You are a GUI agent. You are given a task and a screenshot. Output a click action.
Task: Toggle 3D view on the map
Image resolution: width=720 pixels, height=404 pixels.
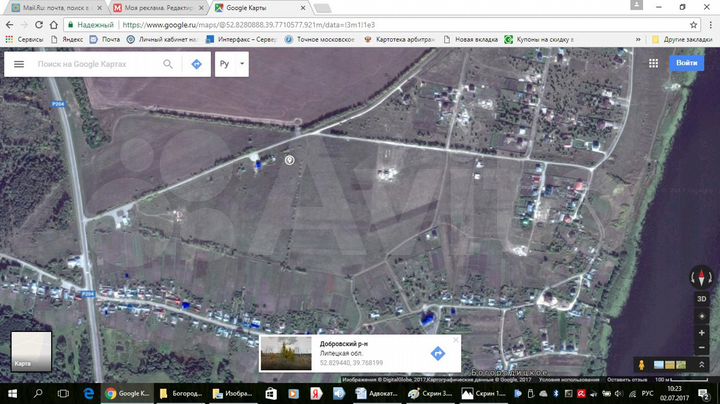coord(700,298)
